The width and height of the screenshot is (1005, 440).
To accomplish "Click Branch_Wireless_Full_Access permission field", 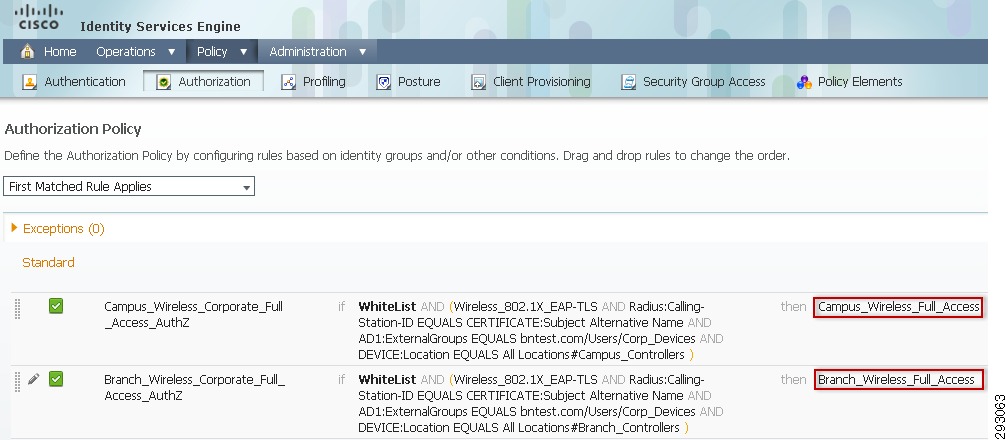I will [x=898, y=380].
